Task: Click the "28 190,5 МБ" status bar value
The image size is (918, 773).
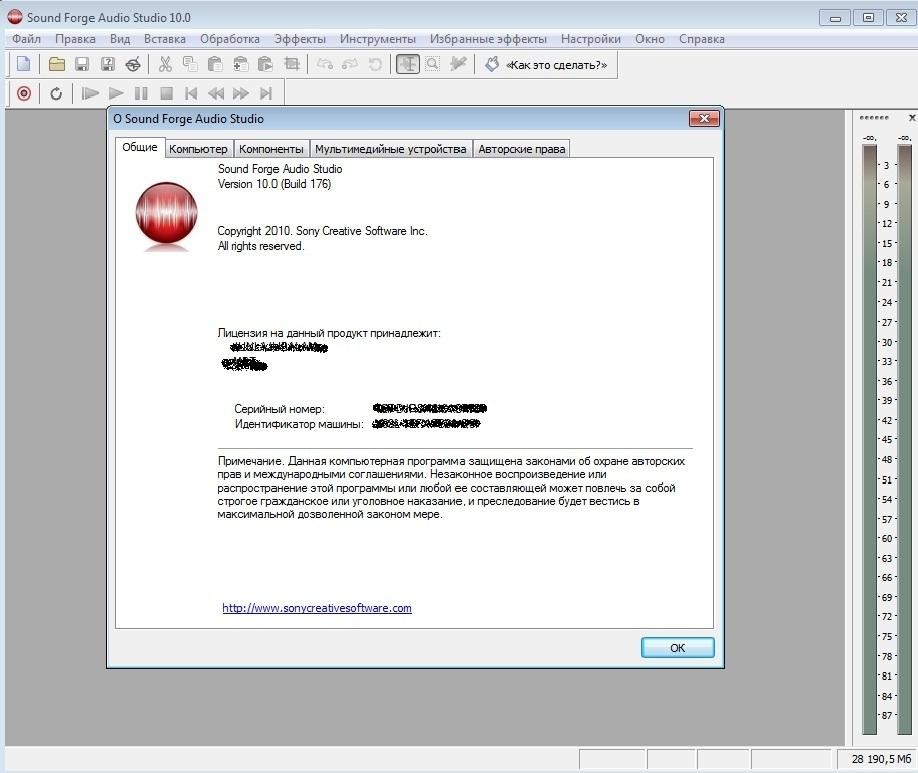Action: click(x=881, y=759)
